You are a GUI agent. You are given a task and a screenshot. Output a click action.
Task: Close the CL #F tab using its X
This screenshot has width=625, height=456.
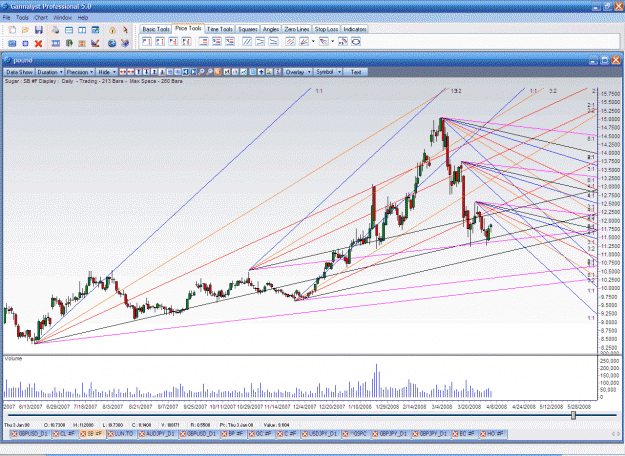pos(56,434)
